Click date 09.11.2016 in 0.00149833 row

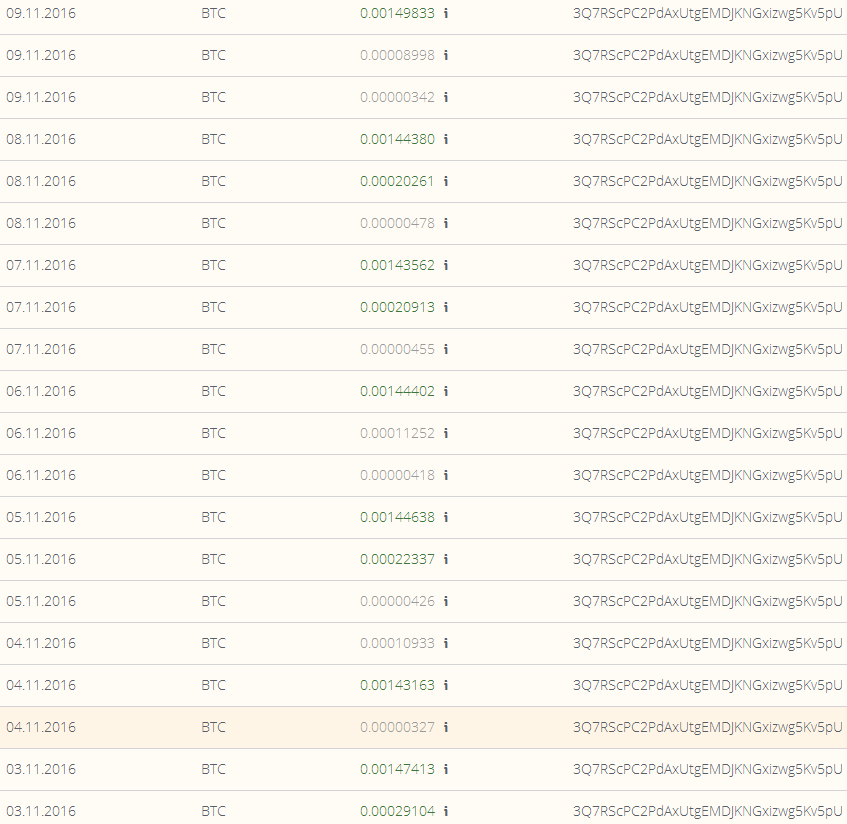pyautogui.click(x=41, y=14)
